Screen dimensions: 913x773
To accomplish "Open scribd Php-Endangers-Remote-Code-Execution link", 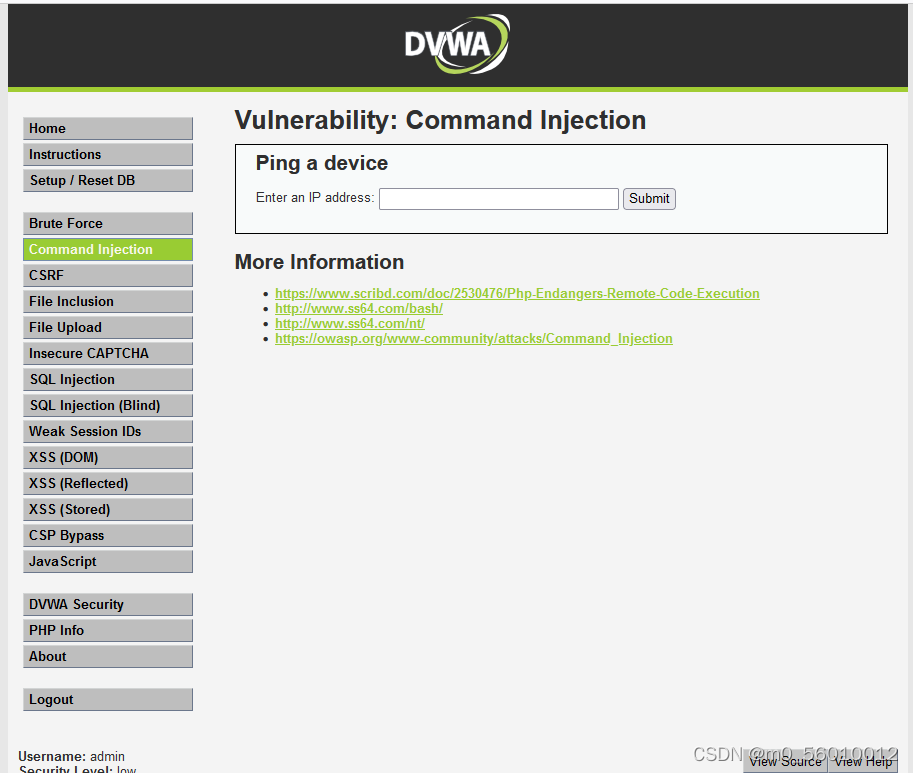I will (x=517, y=293).
